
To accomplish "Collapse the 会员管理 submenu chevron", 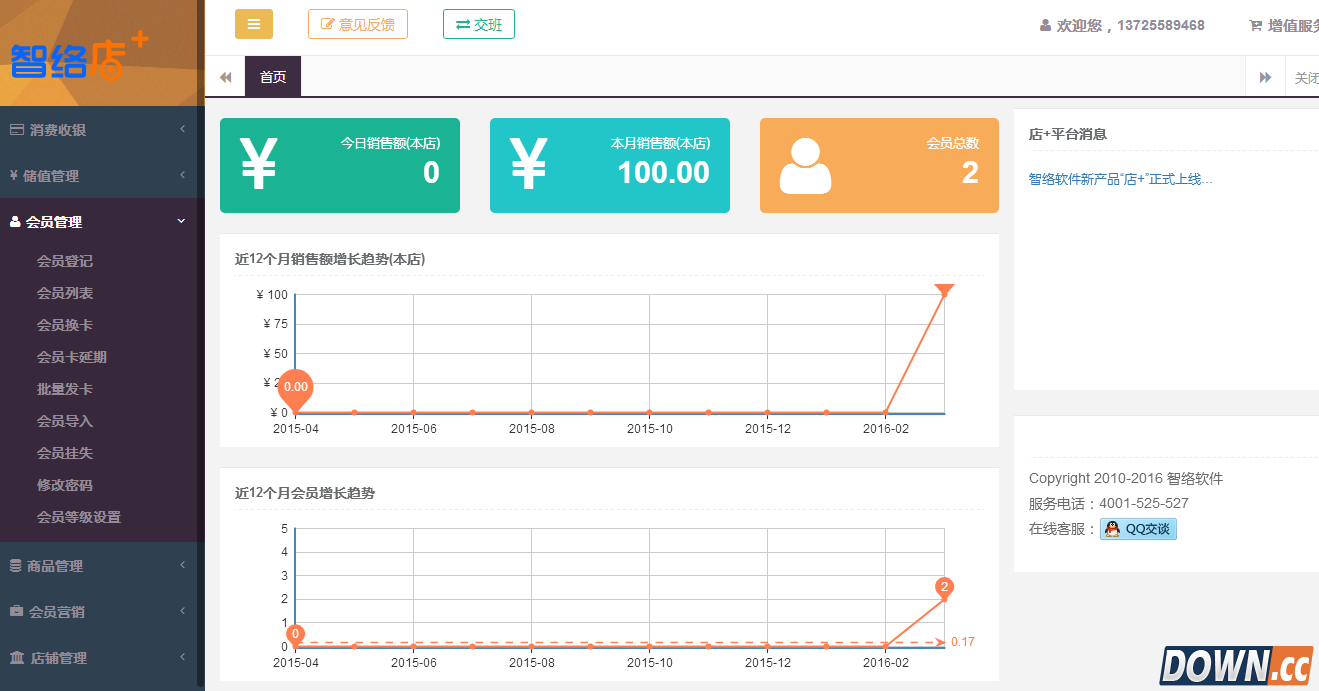I will click(181, 221).
